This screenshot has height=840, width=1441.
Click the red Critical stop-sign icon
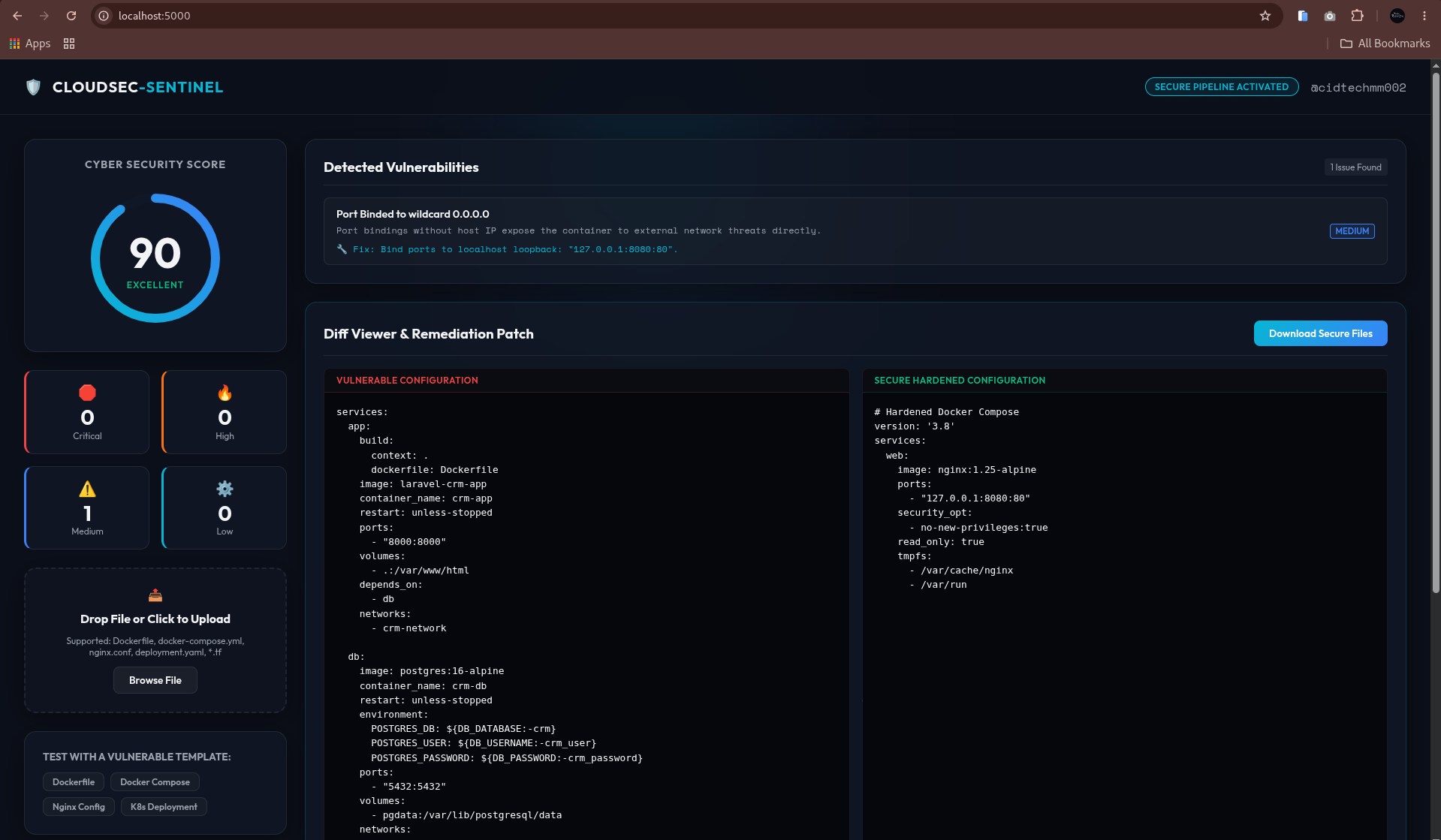point(87,393)
